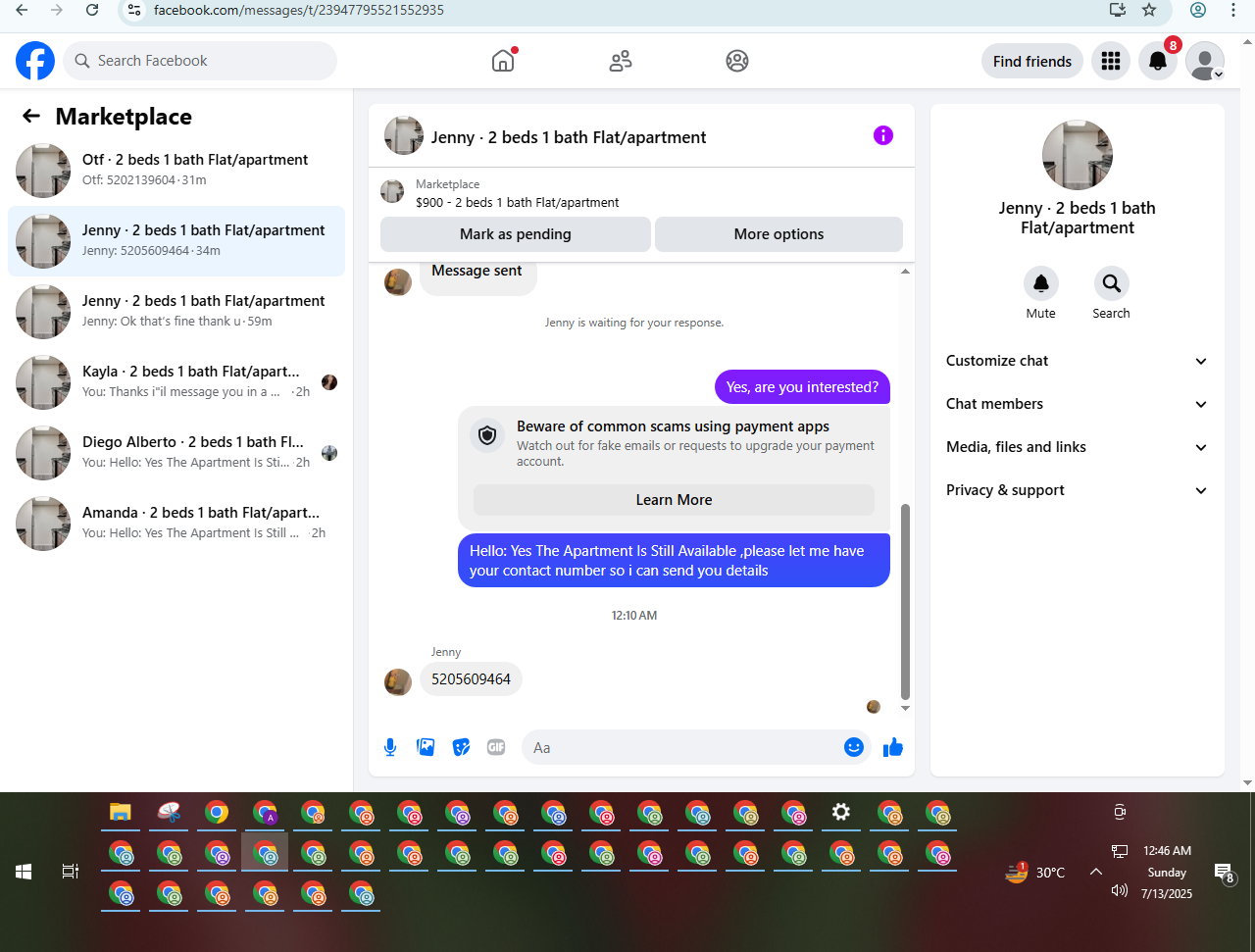The height and width of the screenshot is (952, 1255).
Task: Bookmark this page star icon
Action: tap(1149, 10)
